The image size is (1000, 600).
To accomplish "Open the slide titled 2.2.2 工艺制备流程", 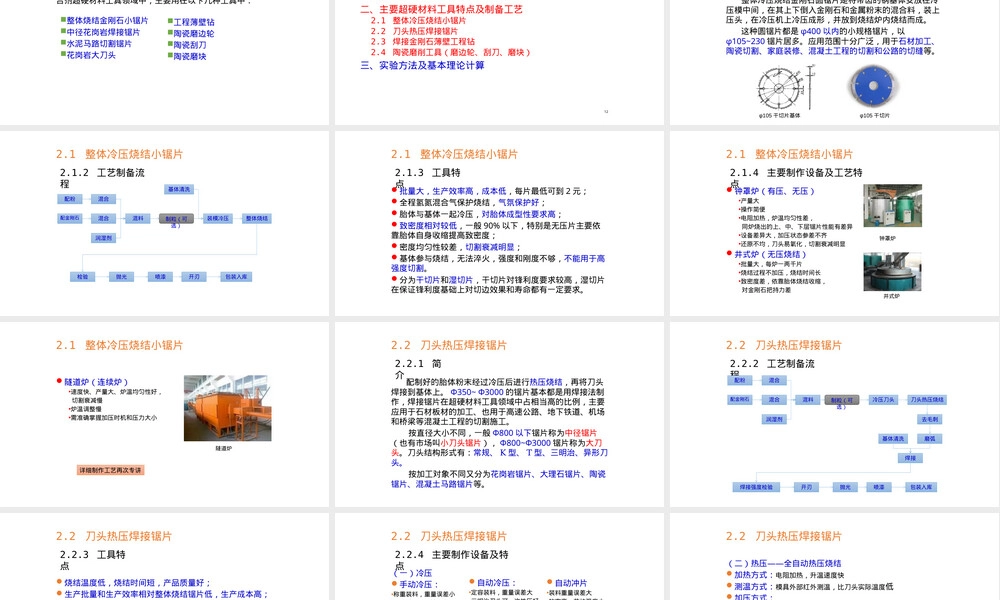I will pyautogui.click(x=835, y=414).
